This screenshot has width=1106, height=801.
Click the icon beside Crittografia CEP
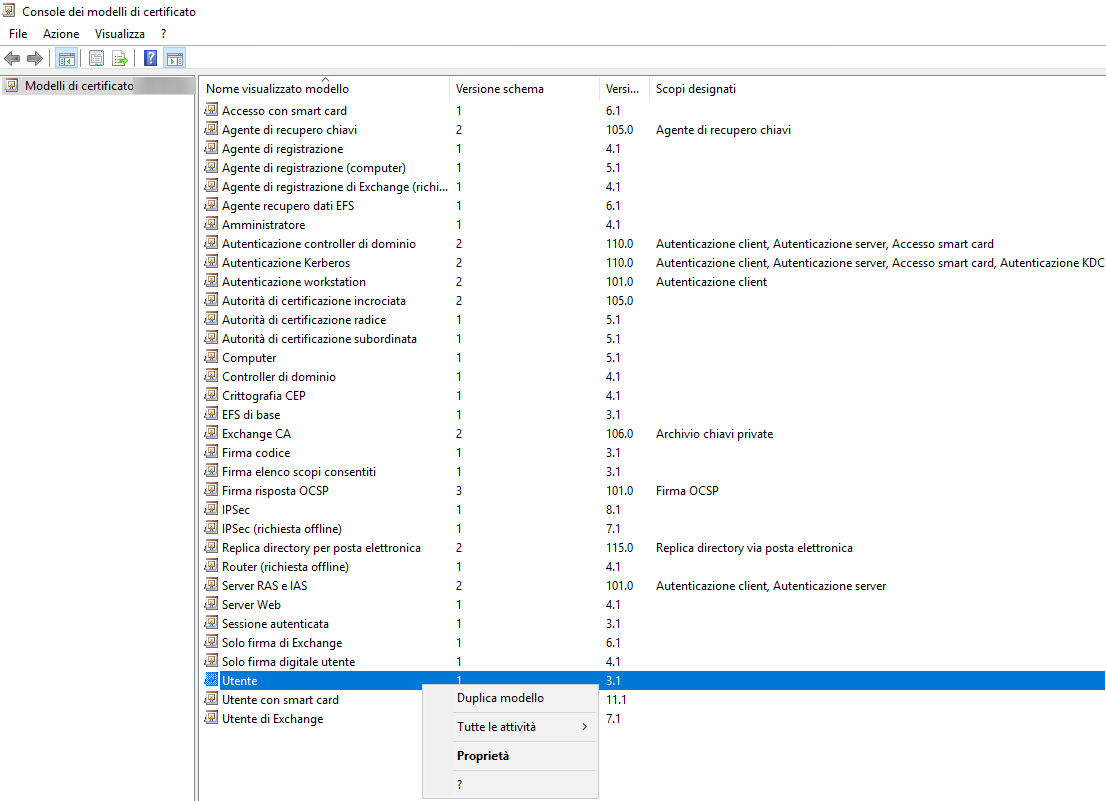click(211, 395)
